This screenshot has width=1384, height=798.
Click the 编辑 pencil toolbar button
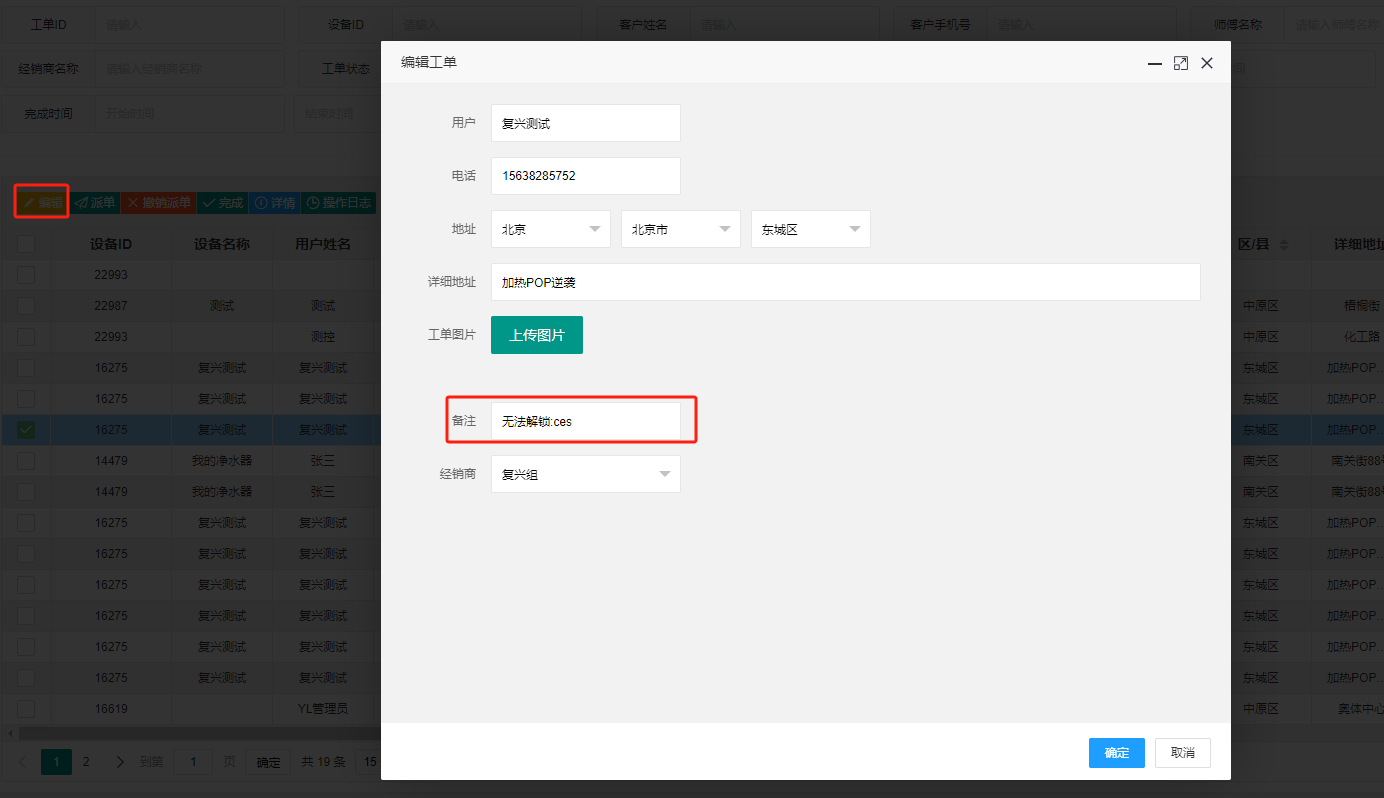(x=42, y=203)
